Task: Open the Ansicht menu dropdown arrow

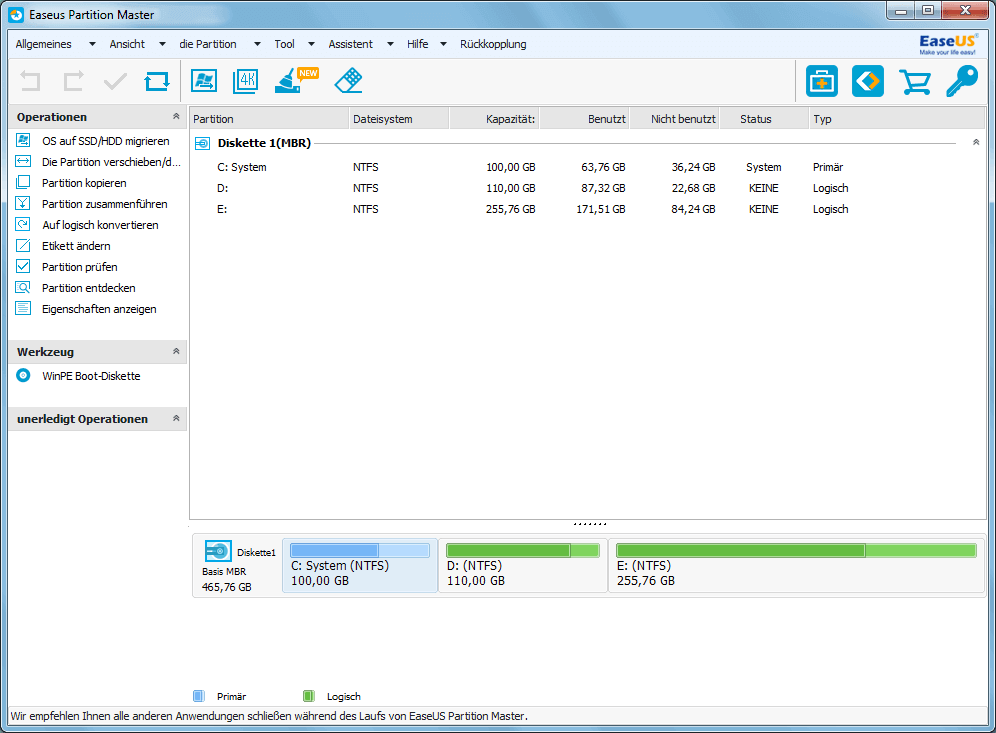Action: point(162,44)
